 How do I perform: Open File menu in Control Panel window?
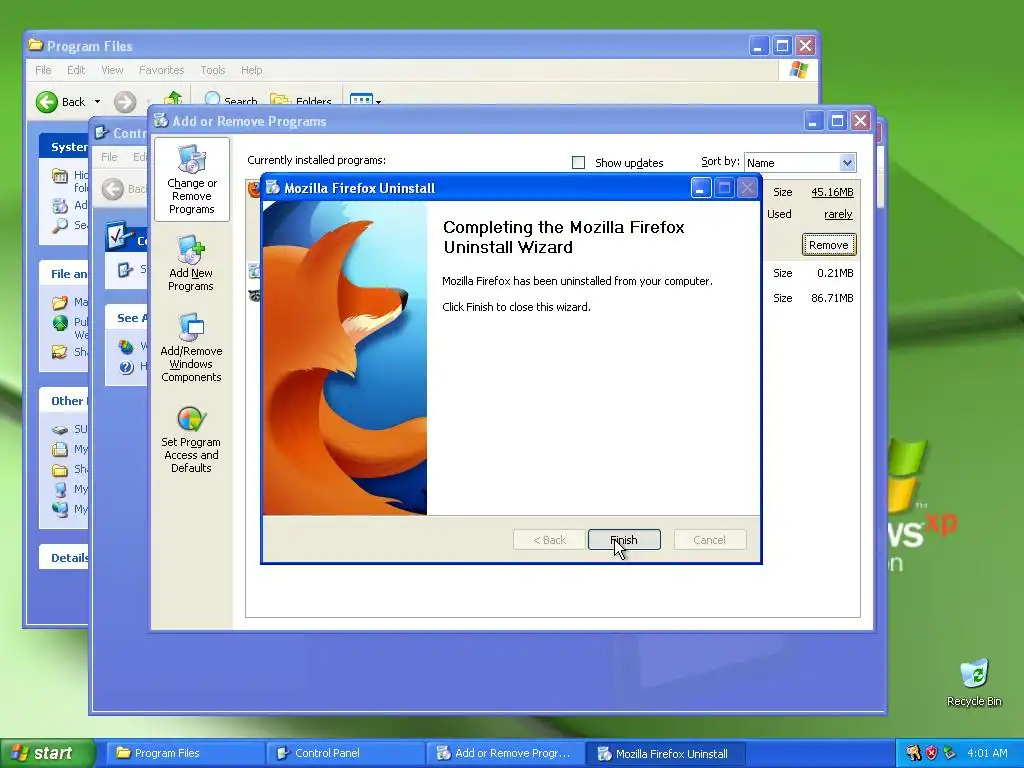click(109, 157)
